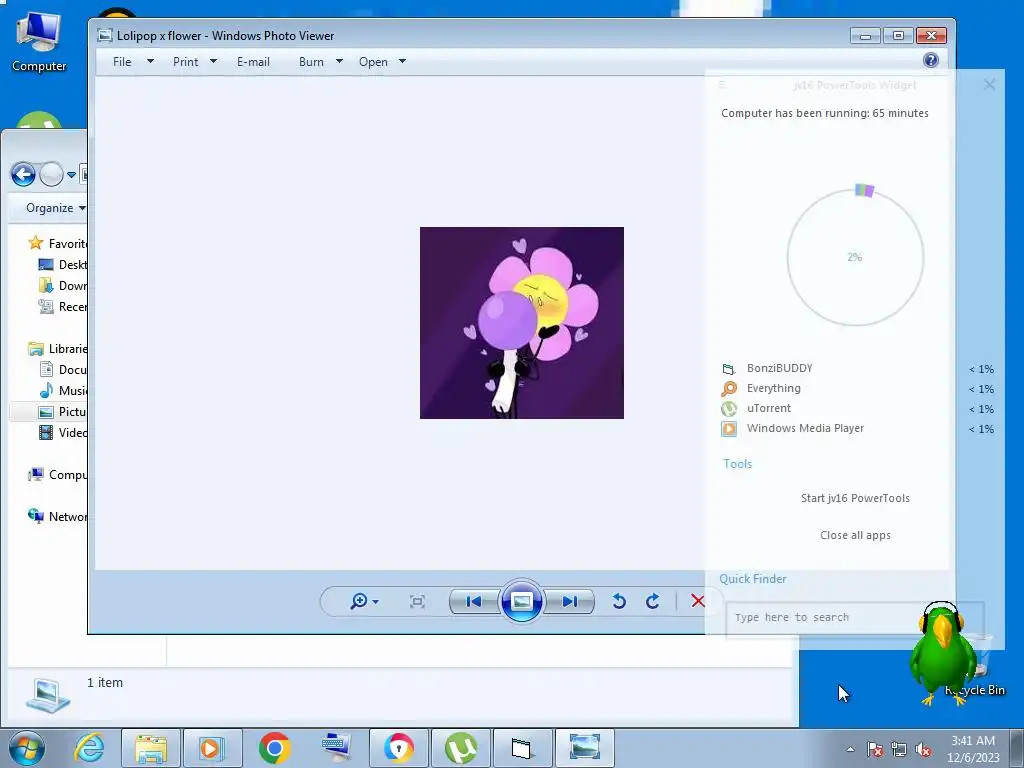The width and height of the screenshot is (1024, 768).
Task: Open the Windows Start menu
Action: (27, 748)
